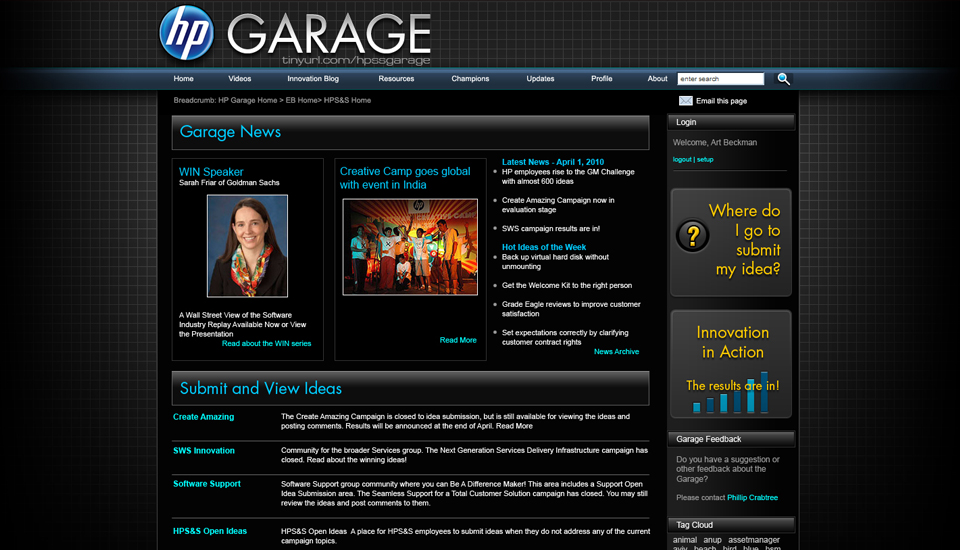Go to the Innovation Blog menu
Screen dimensions: 960x550
313,79
